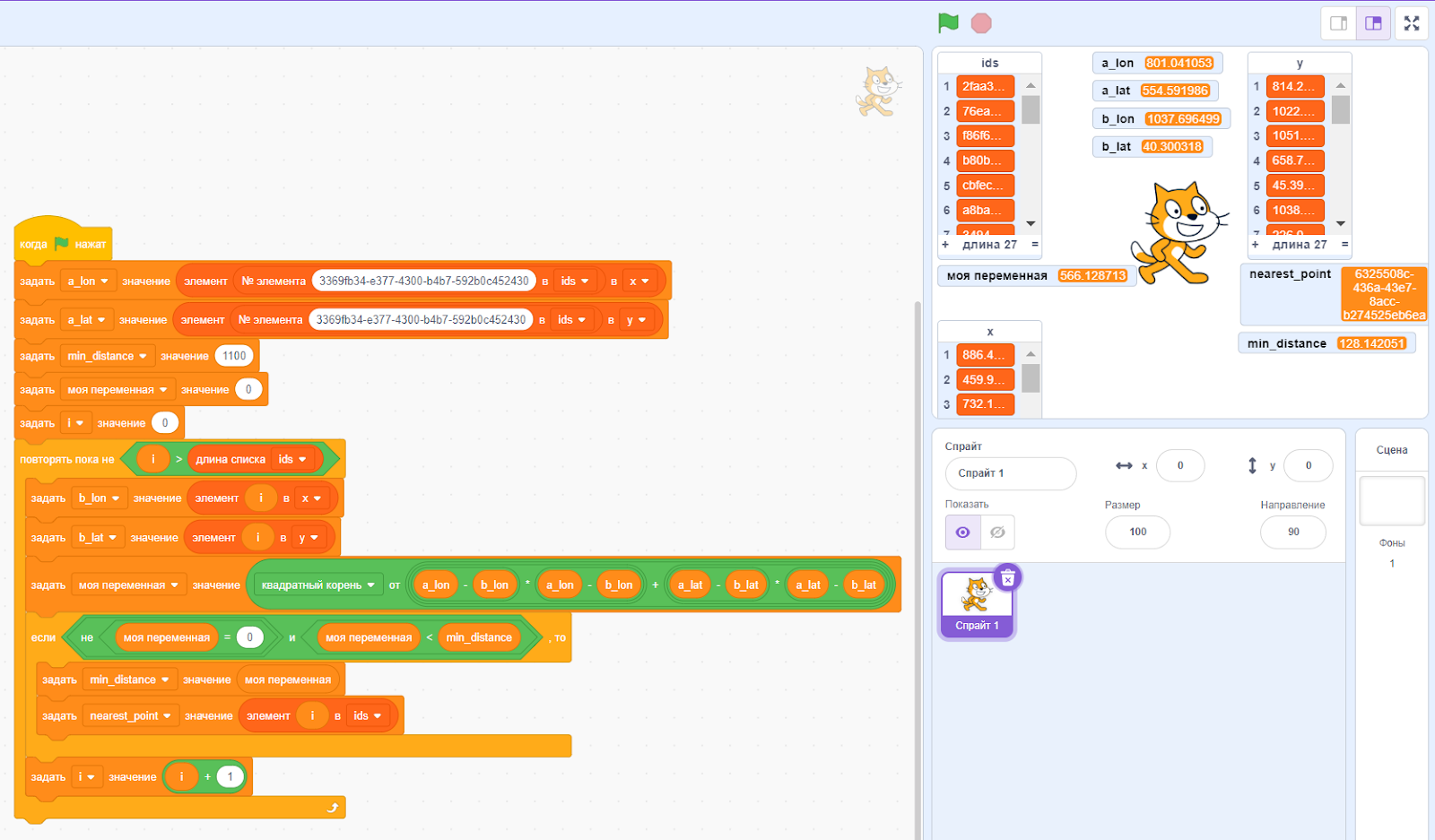Click the min_distance monitor value 128.142051
Viewport: 1435px width, 840px height.
click(x=1371, y=343)
